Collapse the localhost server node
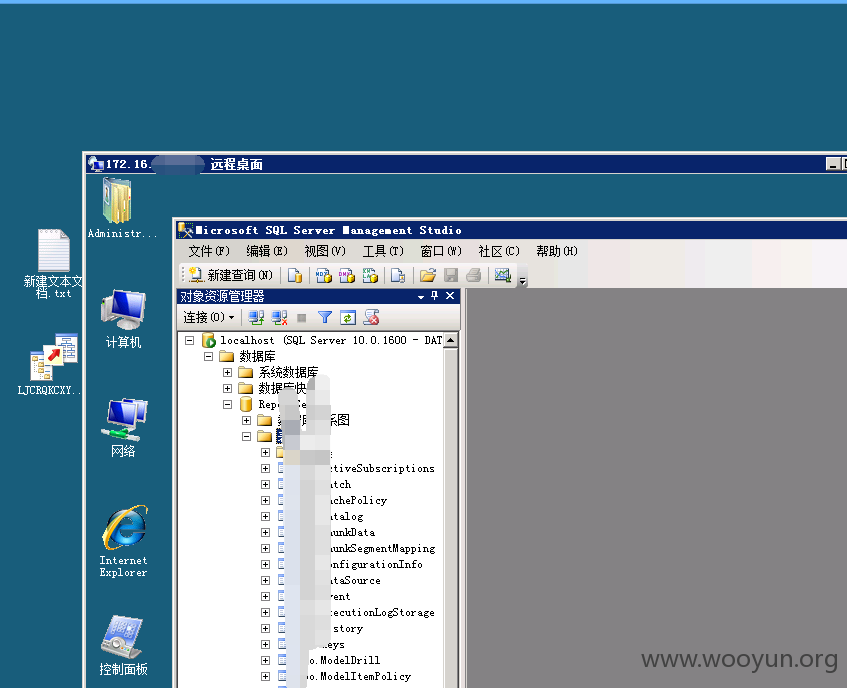The width and height of the screenshot is (847, 688). 190,340
